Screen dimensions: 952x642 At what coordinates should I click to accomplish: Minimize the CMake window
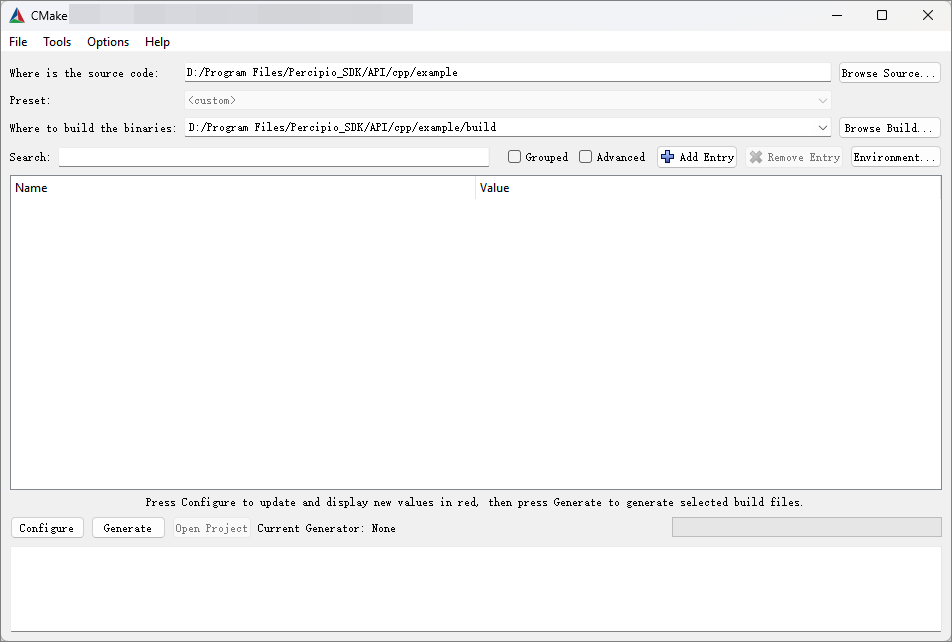click(x=836, y=15)
